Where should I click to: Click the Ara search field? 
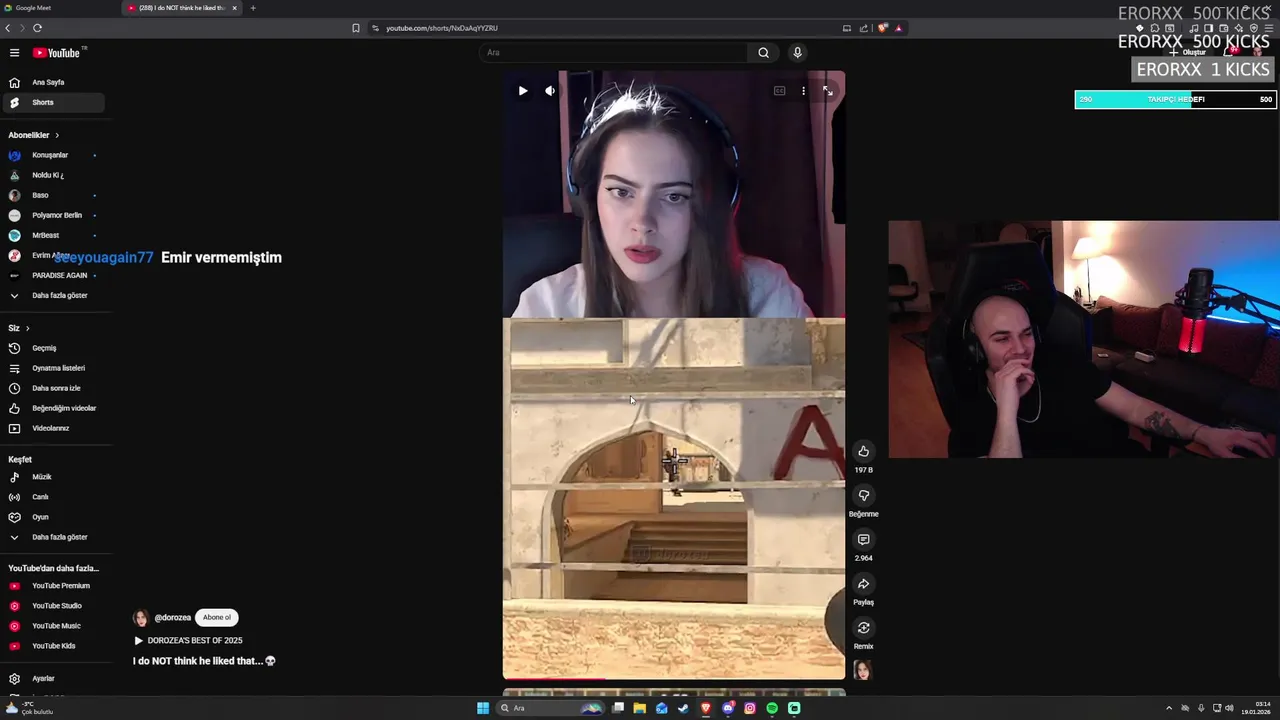pyautogui.click(x=612, y=52)
